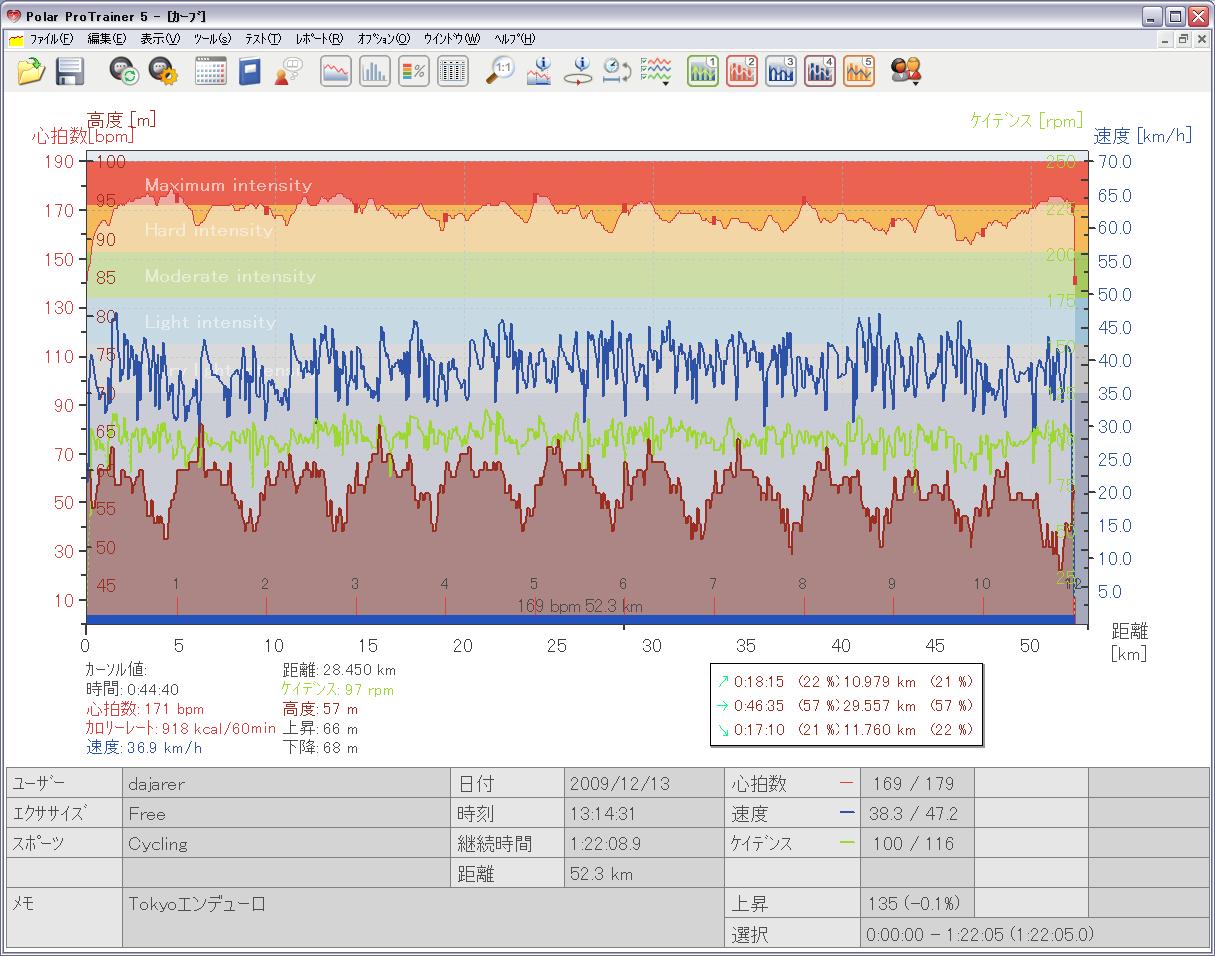Click the document icon left of ファイル menu
Image resolution: width=1215 pixels, height=956 pixels.
(x=16, y=40)
